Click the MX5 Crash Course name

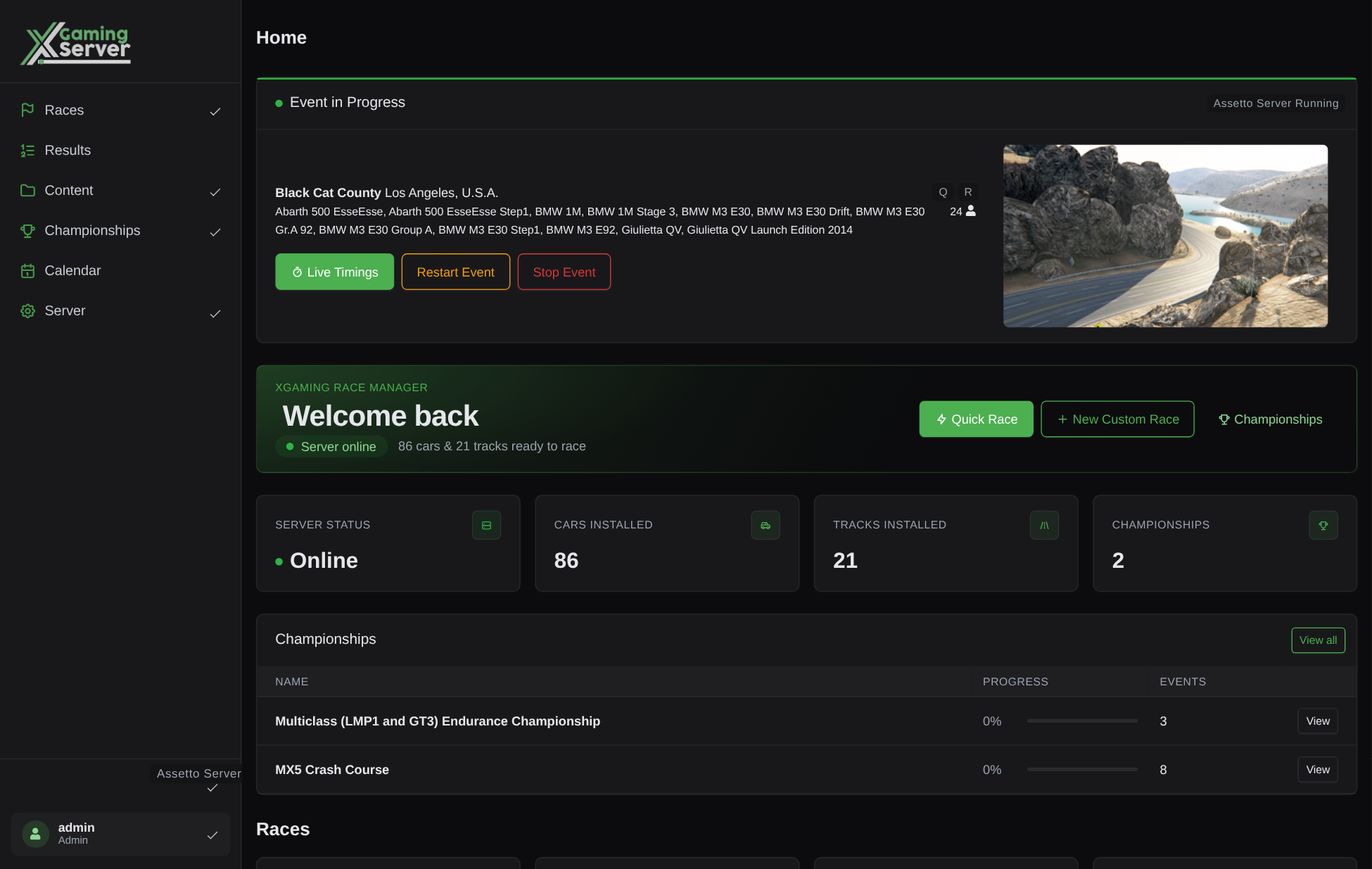(332, 769)
